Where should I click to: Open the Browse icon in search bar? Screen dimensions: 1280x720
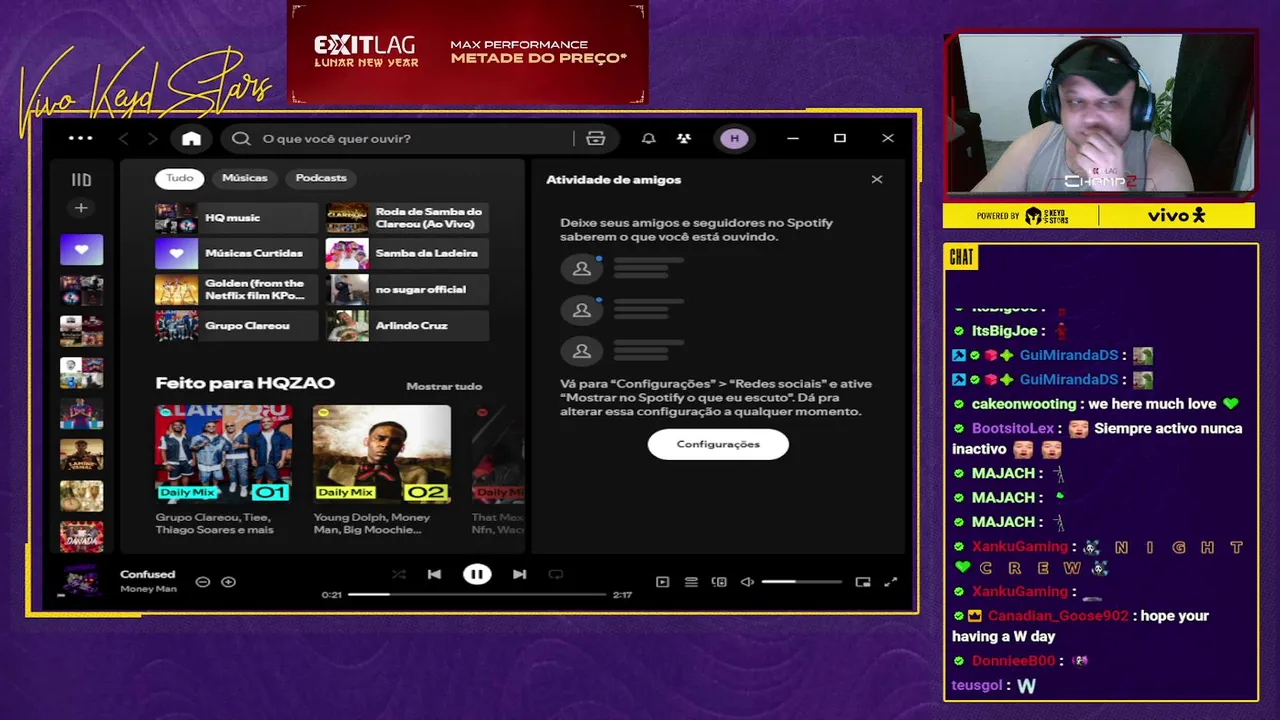(x=596, y=138)
